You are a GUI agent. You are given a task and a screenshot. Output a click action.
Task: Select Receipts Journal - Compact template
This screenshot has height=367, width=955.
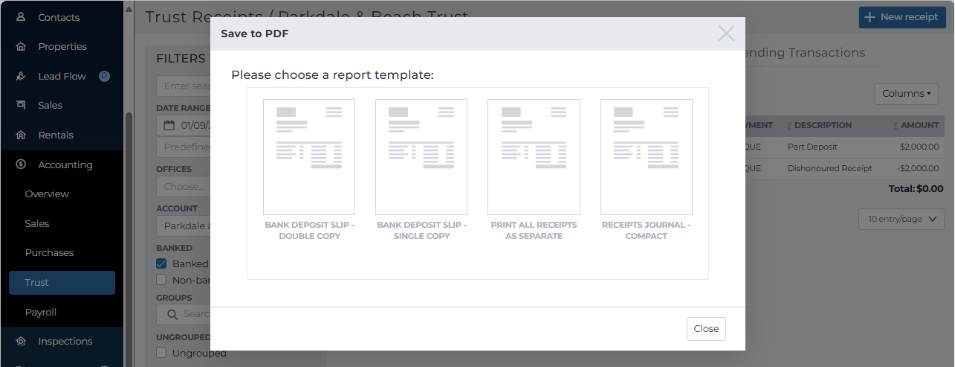[x=646, y=170]
